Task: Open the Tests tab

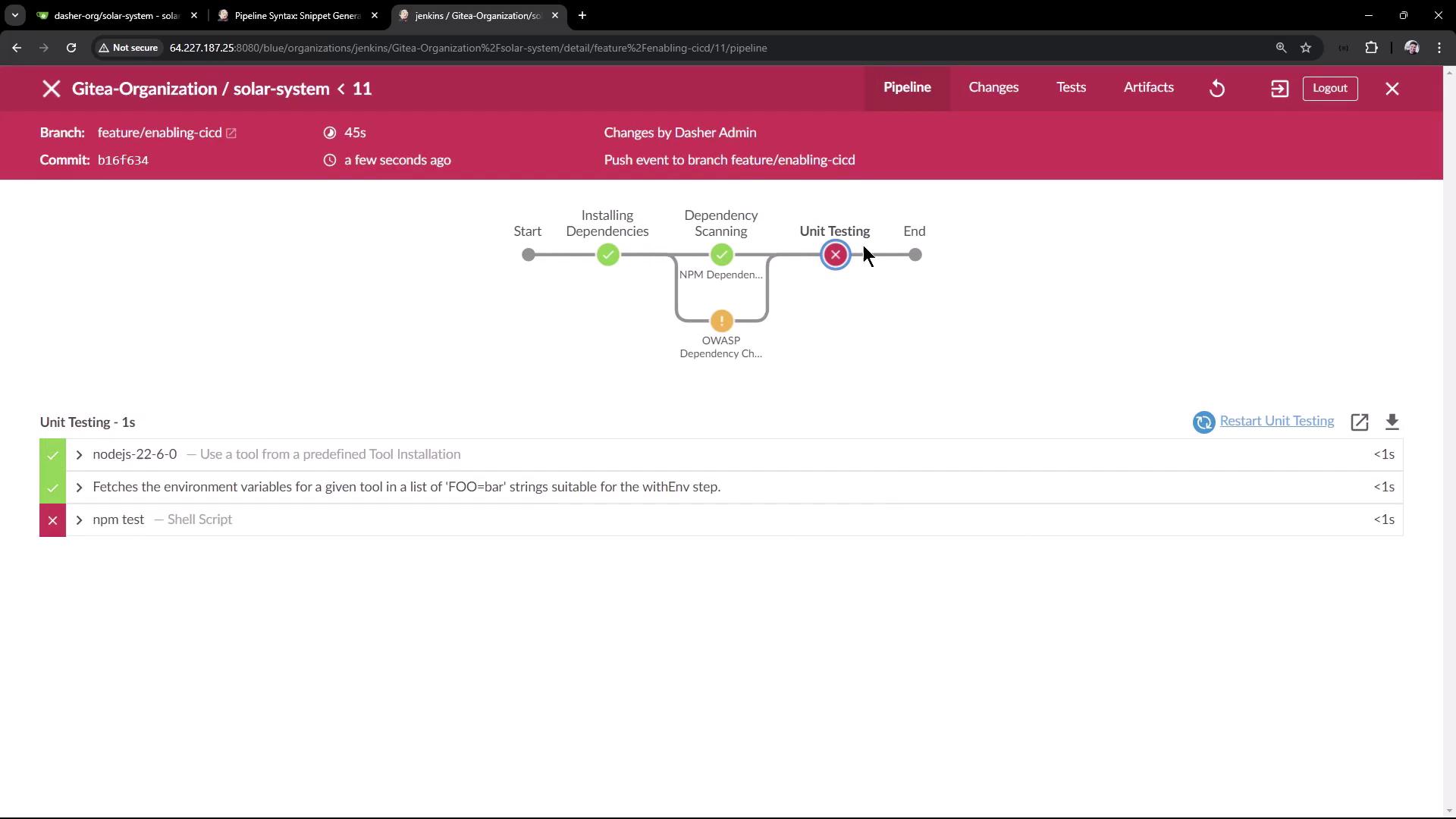Action: (1071, 88)
